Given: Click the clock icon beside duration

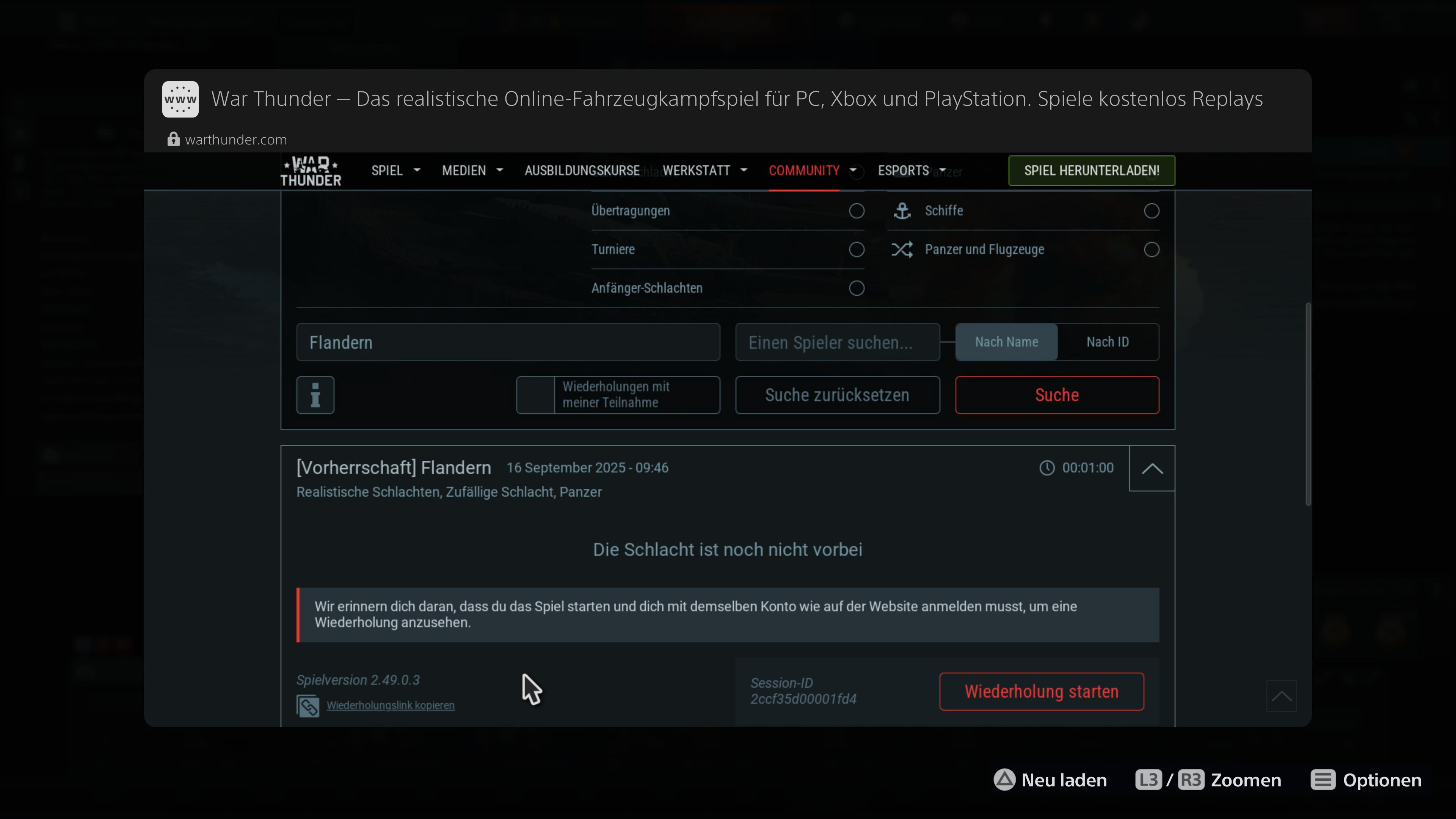Looking at the screenshot, I should 1047,468.
